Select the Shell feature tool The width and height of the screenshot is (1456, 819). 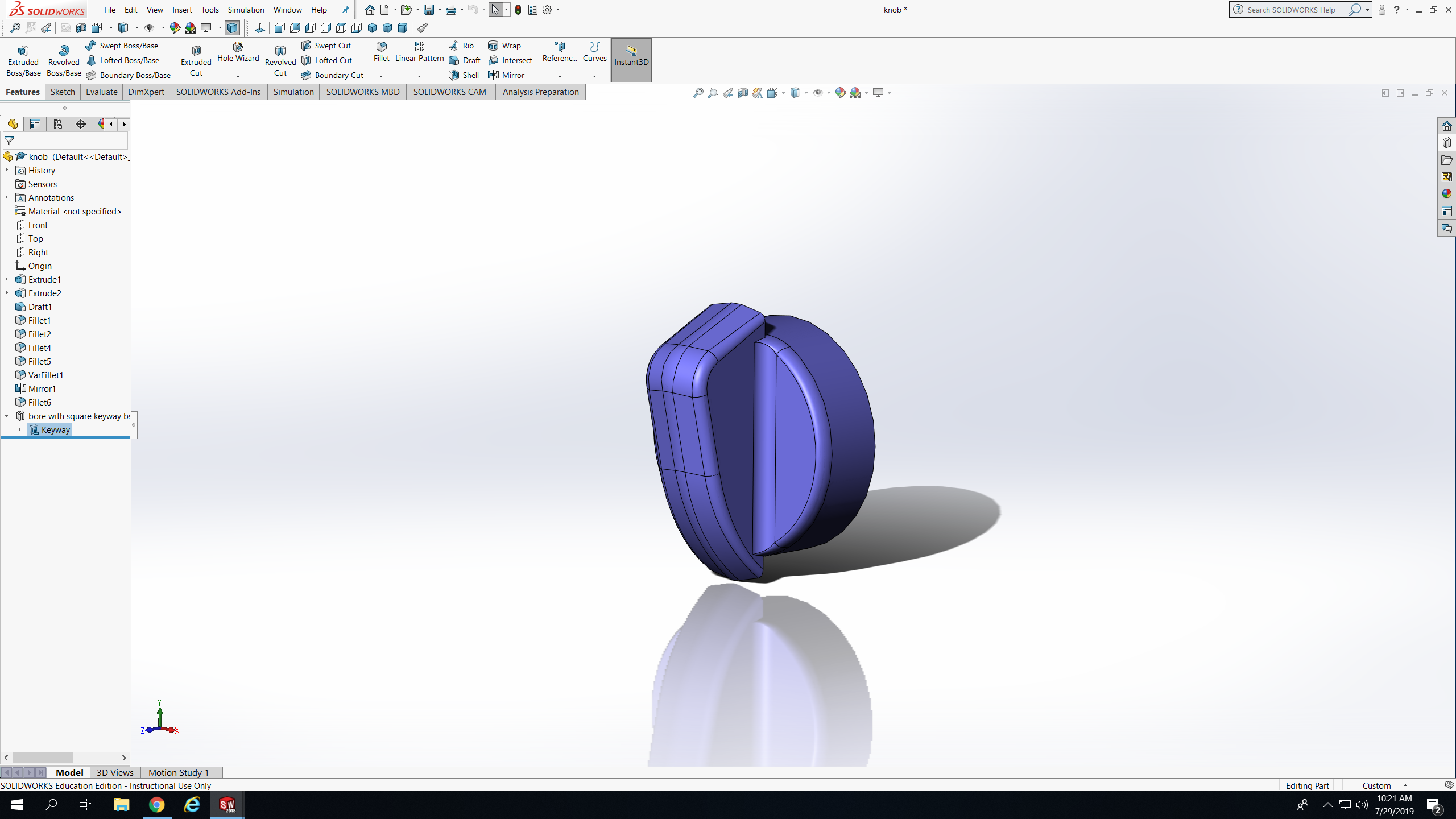[x=464, y=75]
